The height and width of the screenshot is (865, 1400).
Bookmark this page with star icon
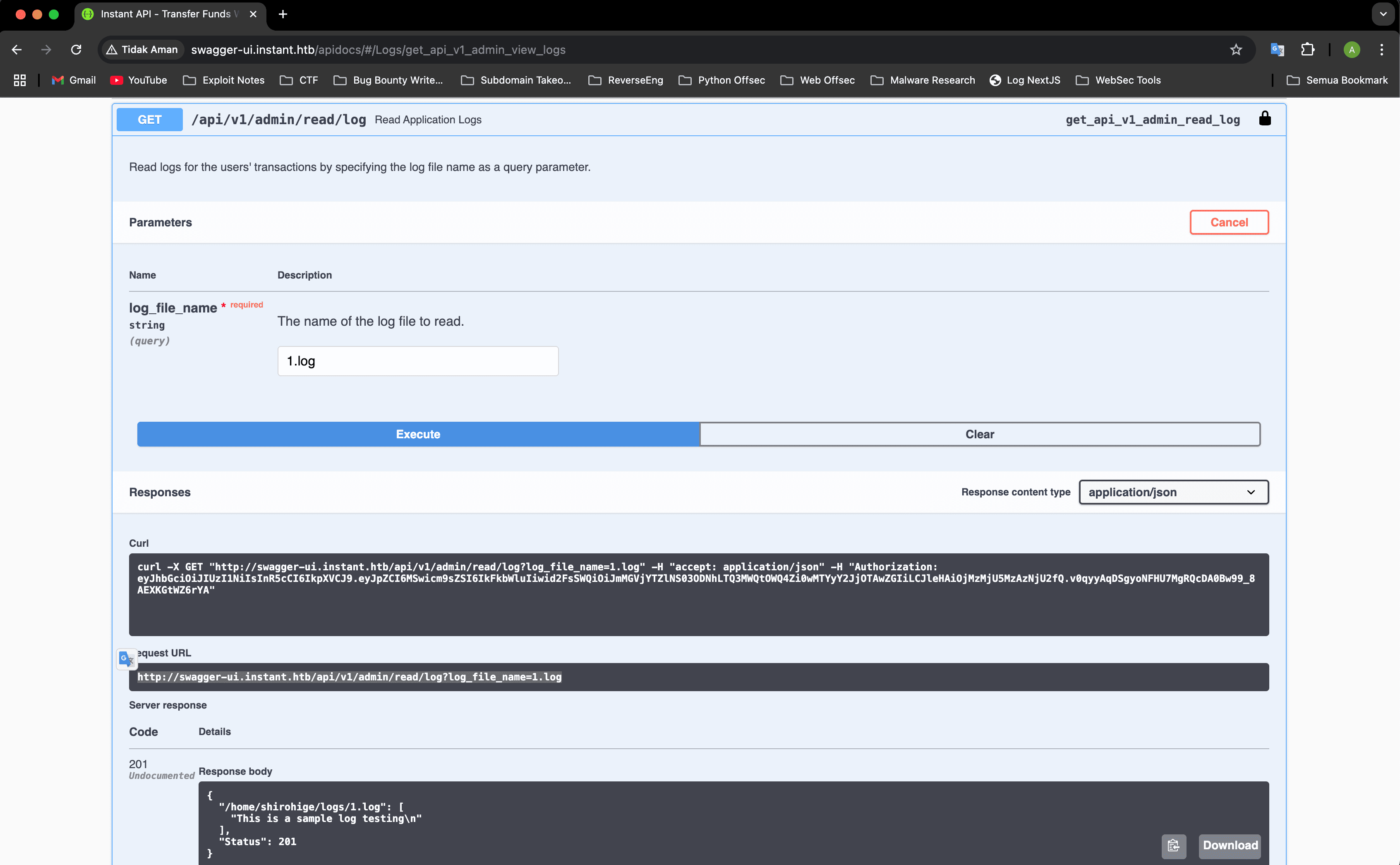(1236, 50)
